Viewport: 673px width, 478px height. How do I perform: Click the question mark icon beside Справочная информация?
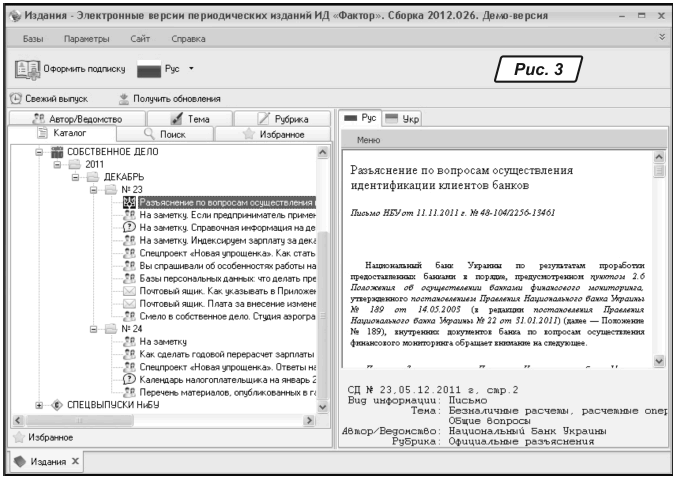pos(129,228)
